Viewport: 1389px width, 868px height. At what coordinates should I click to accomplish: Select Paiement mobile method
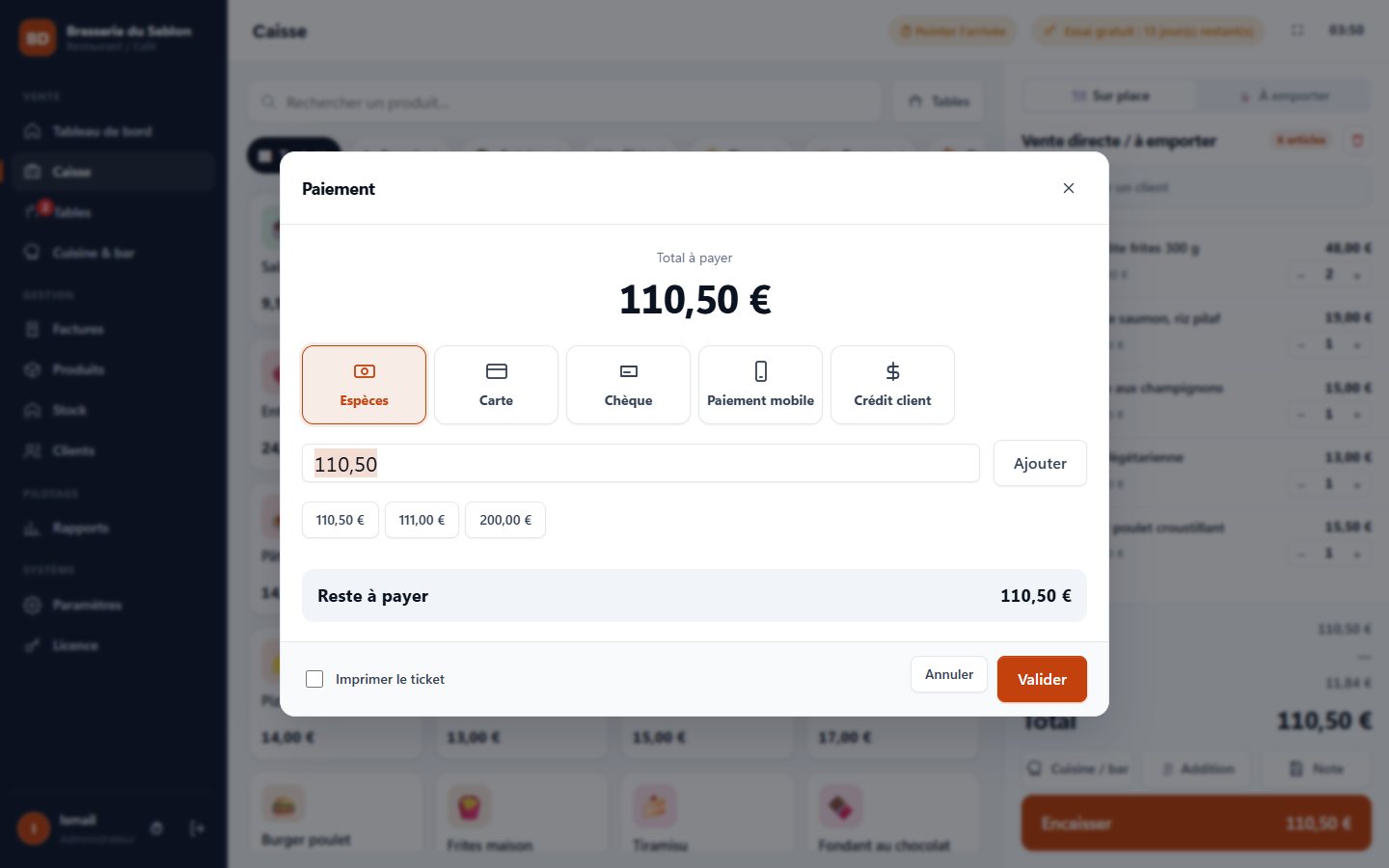pyautogui.click(x=760, y=385)
